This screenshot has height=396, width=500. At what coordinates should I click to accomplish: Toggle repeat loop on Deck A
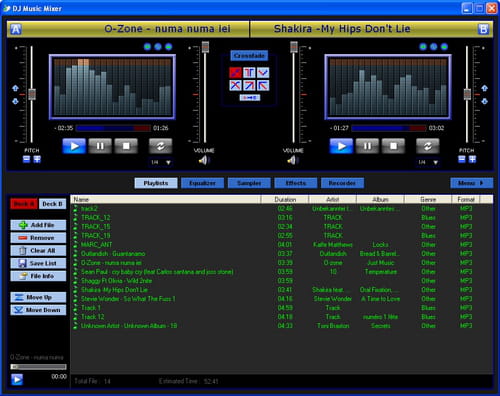point(160,146)
